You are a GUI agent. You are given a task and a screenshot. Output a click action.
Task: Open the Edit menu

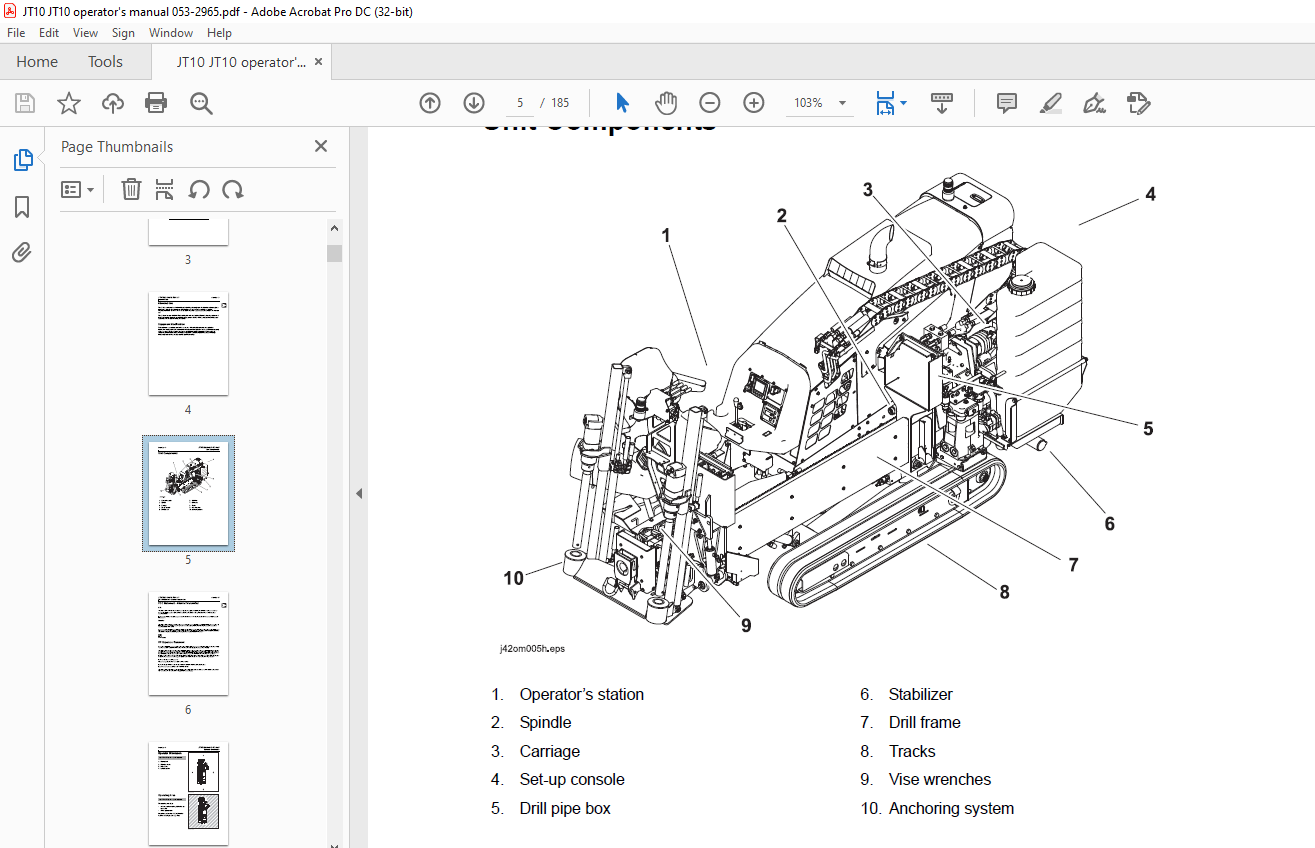click(49, 33)
